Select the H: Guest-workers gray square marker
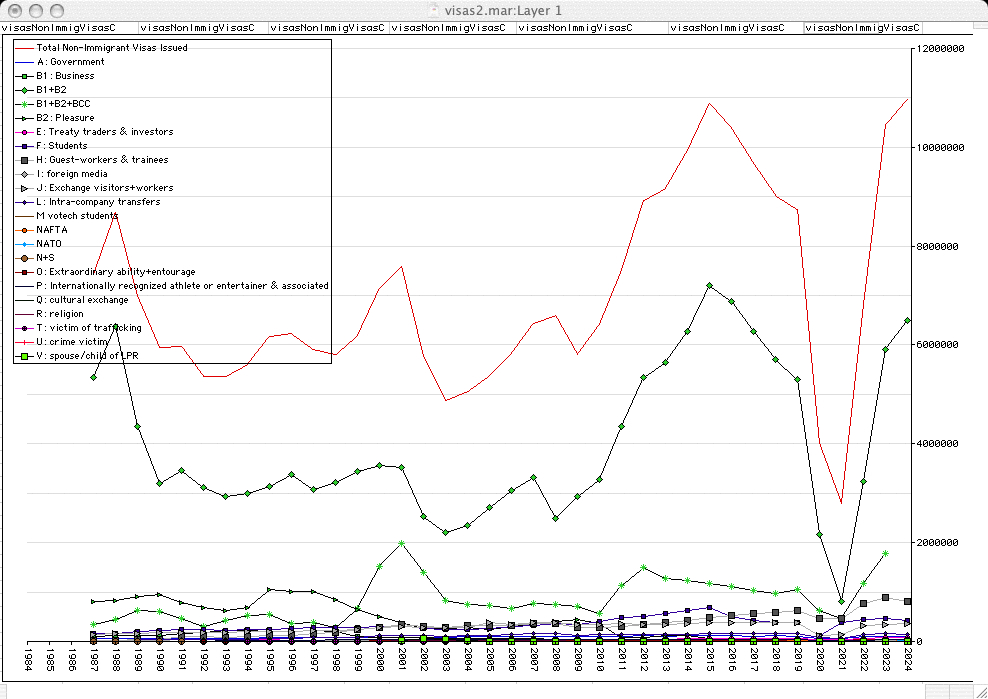The height and width of the screenshot is (699, 988). click(26, 160)
